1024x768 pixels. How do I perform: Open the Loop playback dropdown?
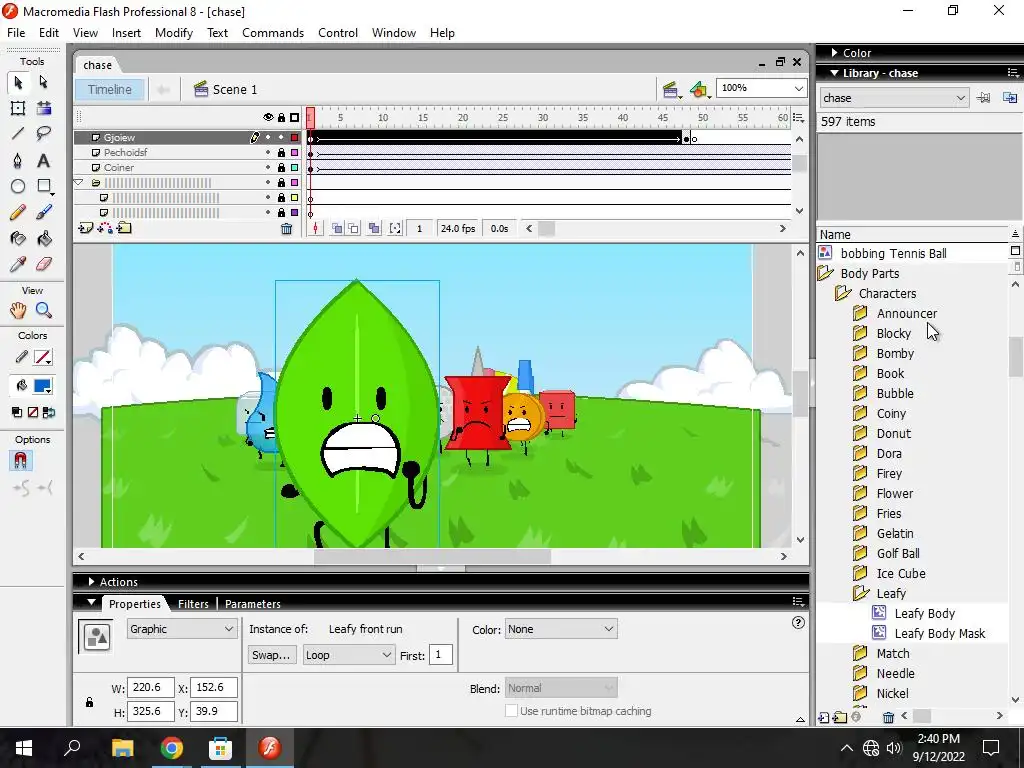349,655
